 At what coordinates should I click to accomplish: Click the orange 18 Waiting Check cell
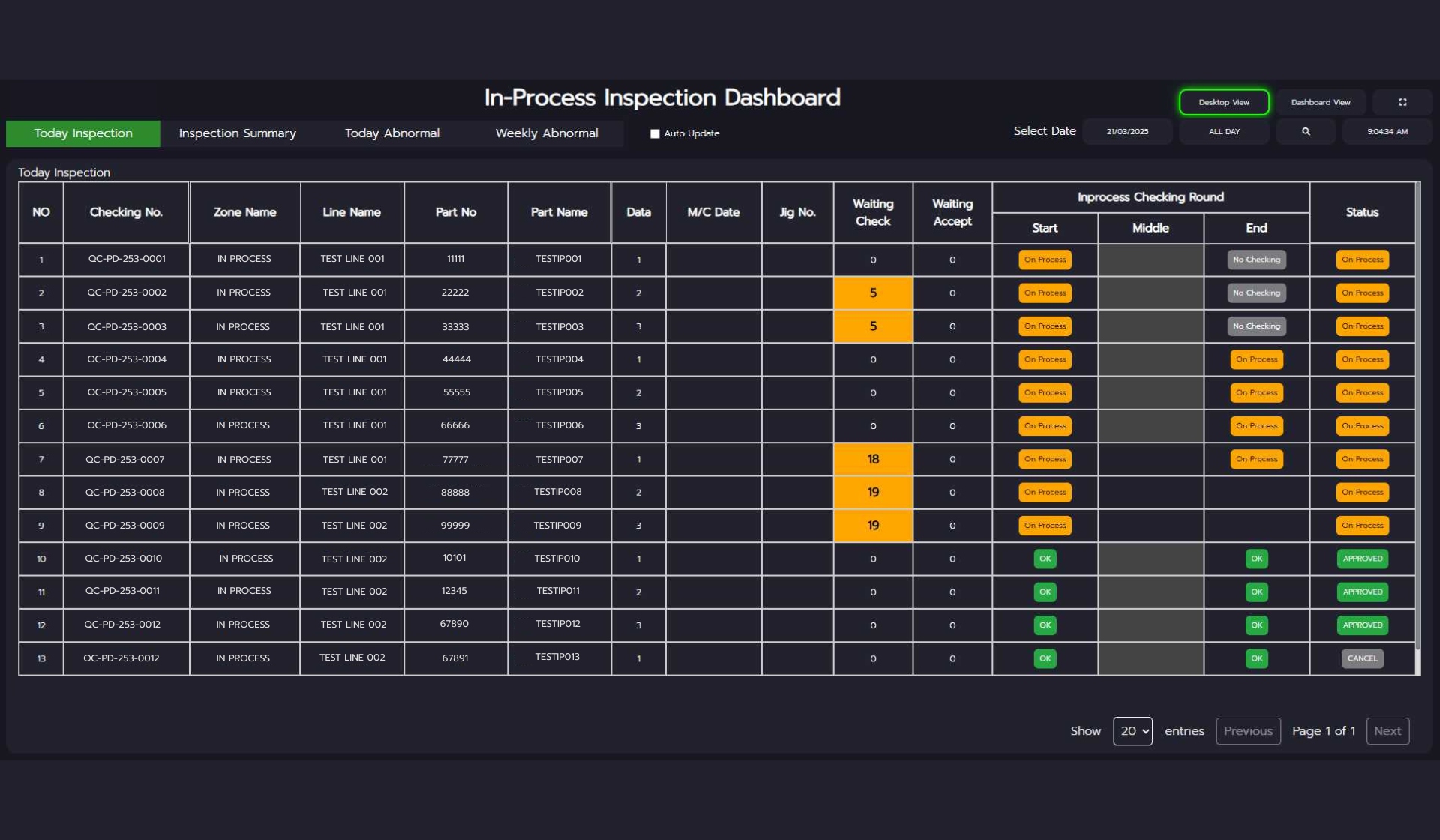pyautogui.click(x=873, y=459)
